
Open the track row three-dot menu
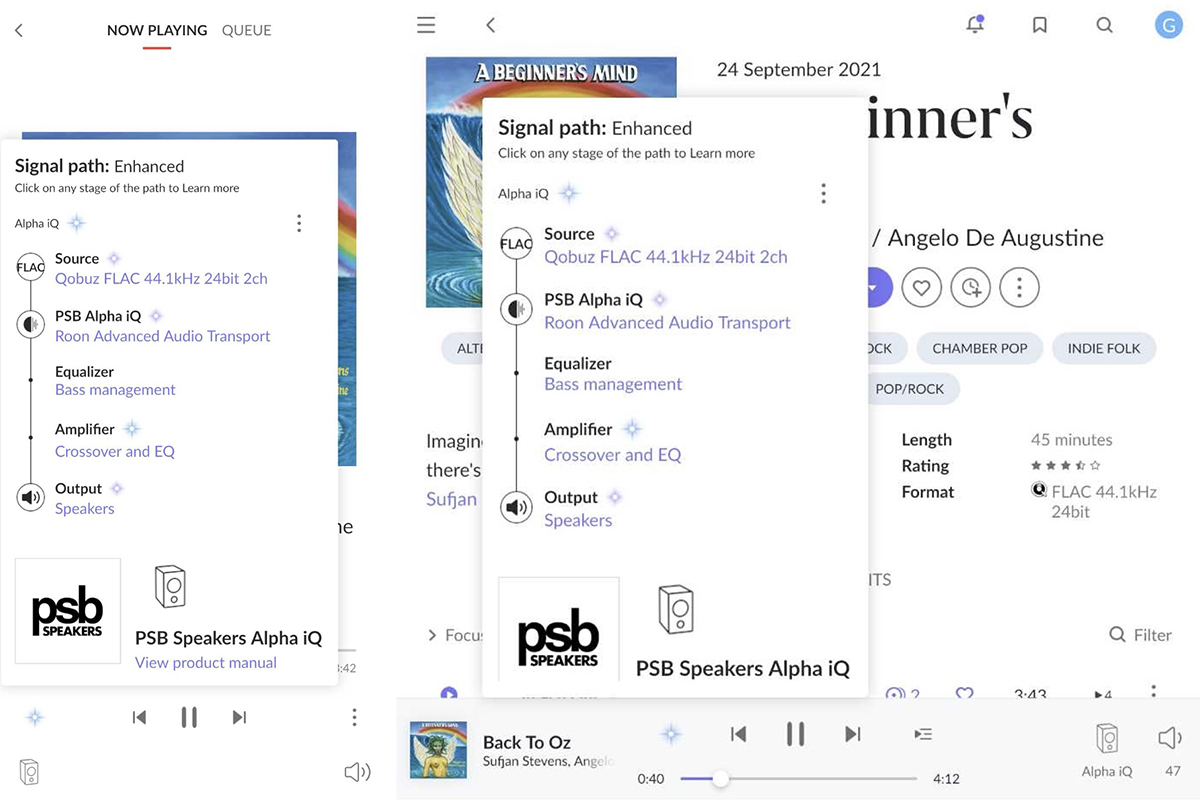(x=1153, y=692)
